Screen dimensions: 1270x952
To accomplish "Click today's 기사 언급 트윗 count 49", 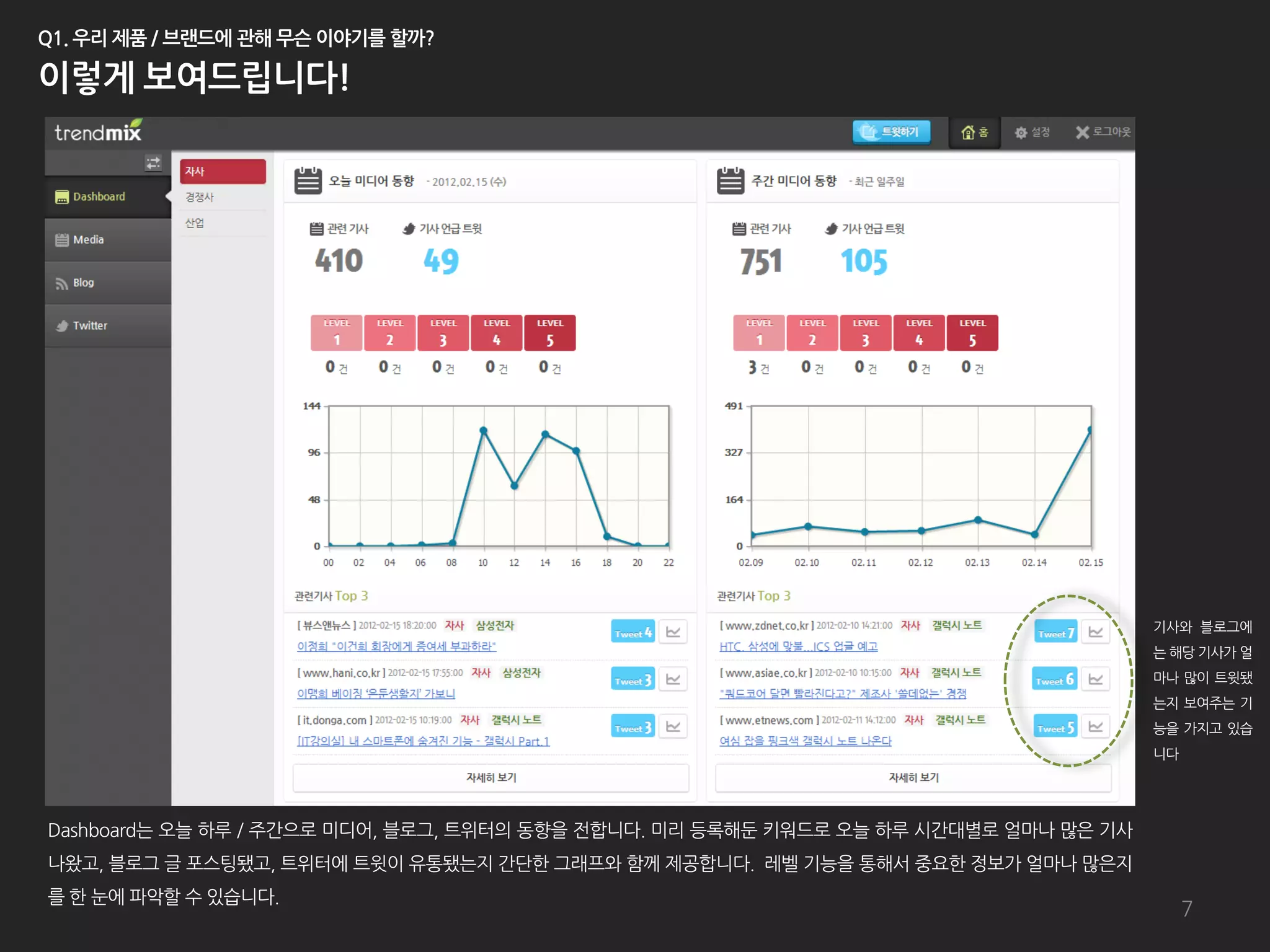I will point(441,260).
